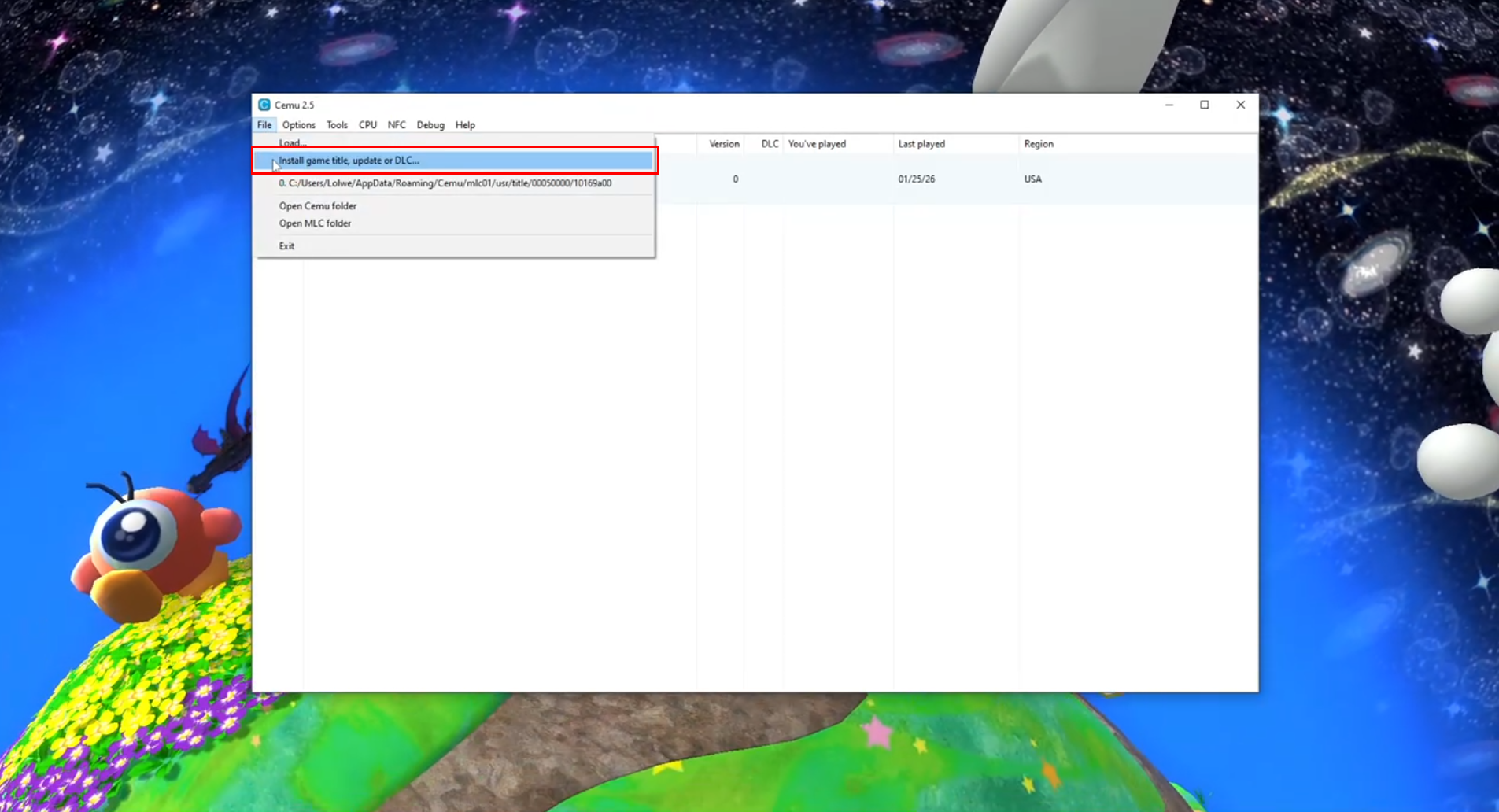
Task: Open the File menu
Action: coord(264,124)
